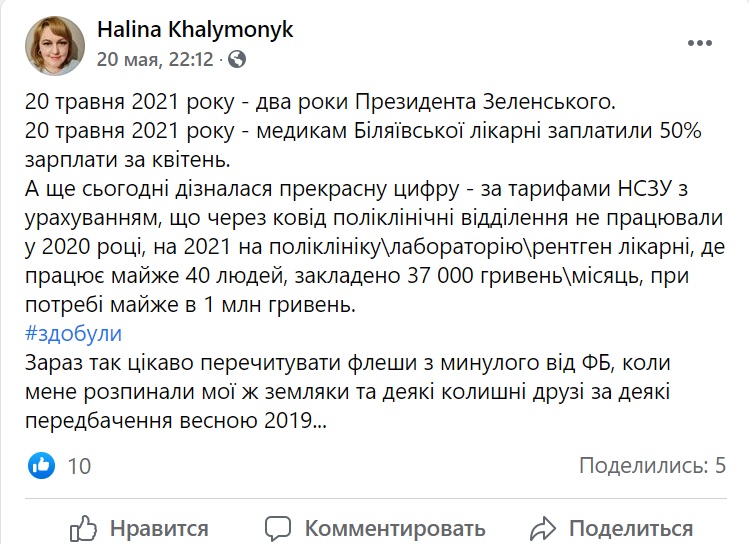Image resolution: width=749 pixels, height=544 pixels.
Task: Open the three-dot post options menu
Action: (x=700, y=43)
